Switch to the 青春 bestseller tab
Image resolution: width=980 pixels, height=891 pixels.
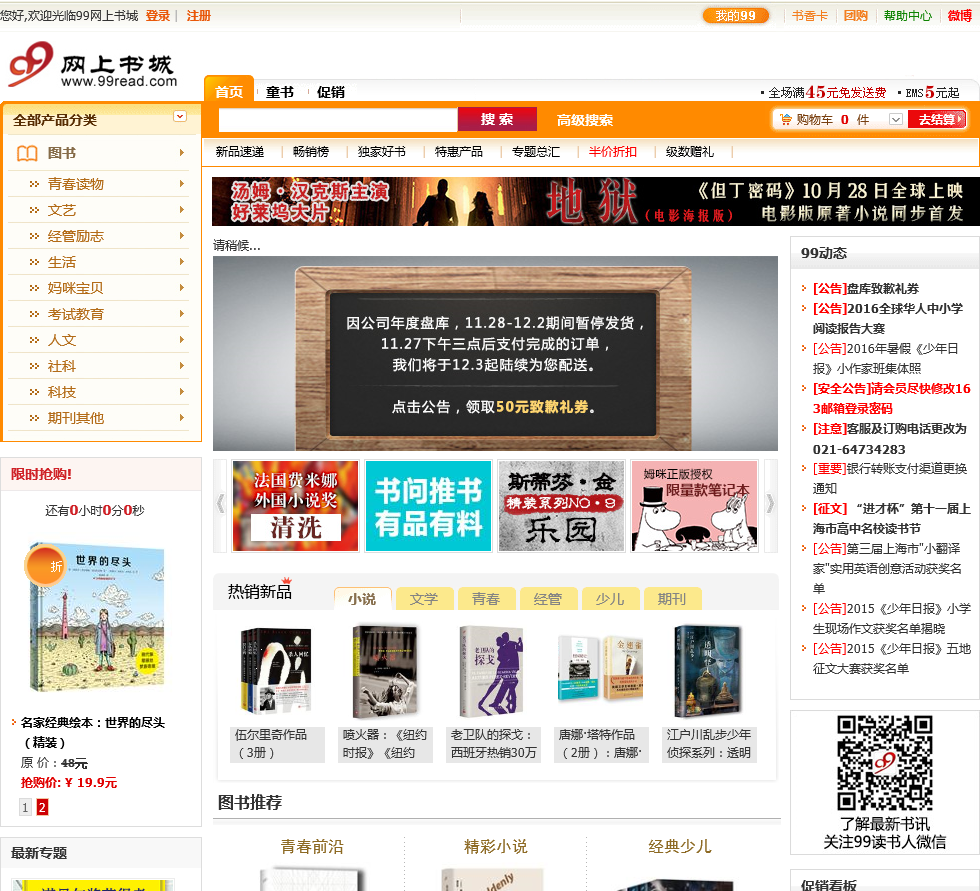pyautogui.click(x=486, y=599)
